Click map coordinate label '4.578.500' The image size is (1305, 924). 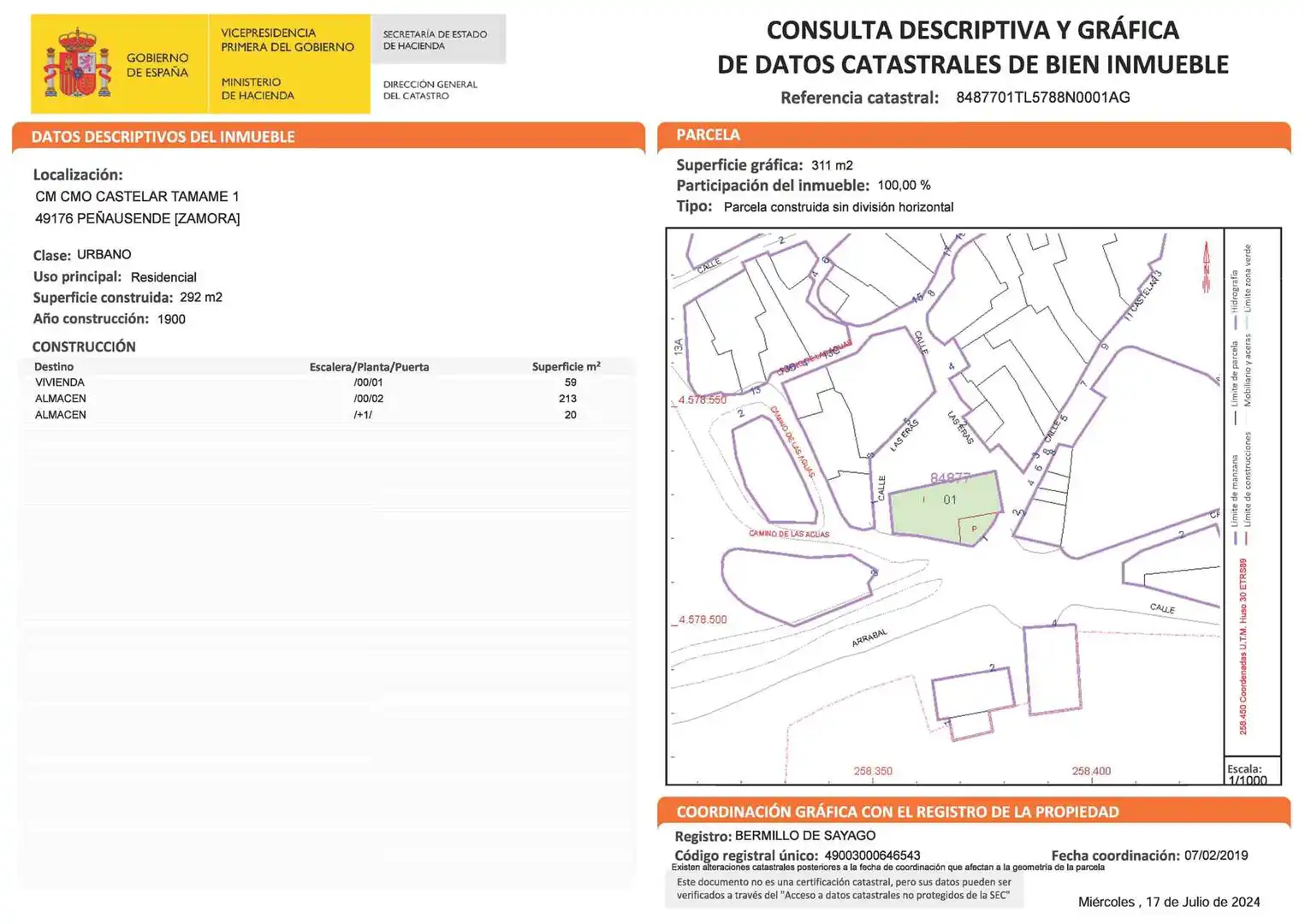(x=703, y=619)
